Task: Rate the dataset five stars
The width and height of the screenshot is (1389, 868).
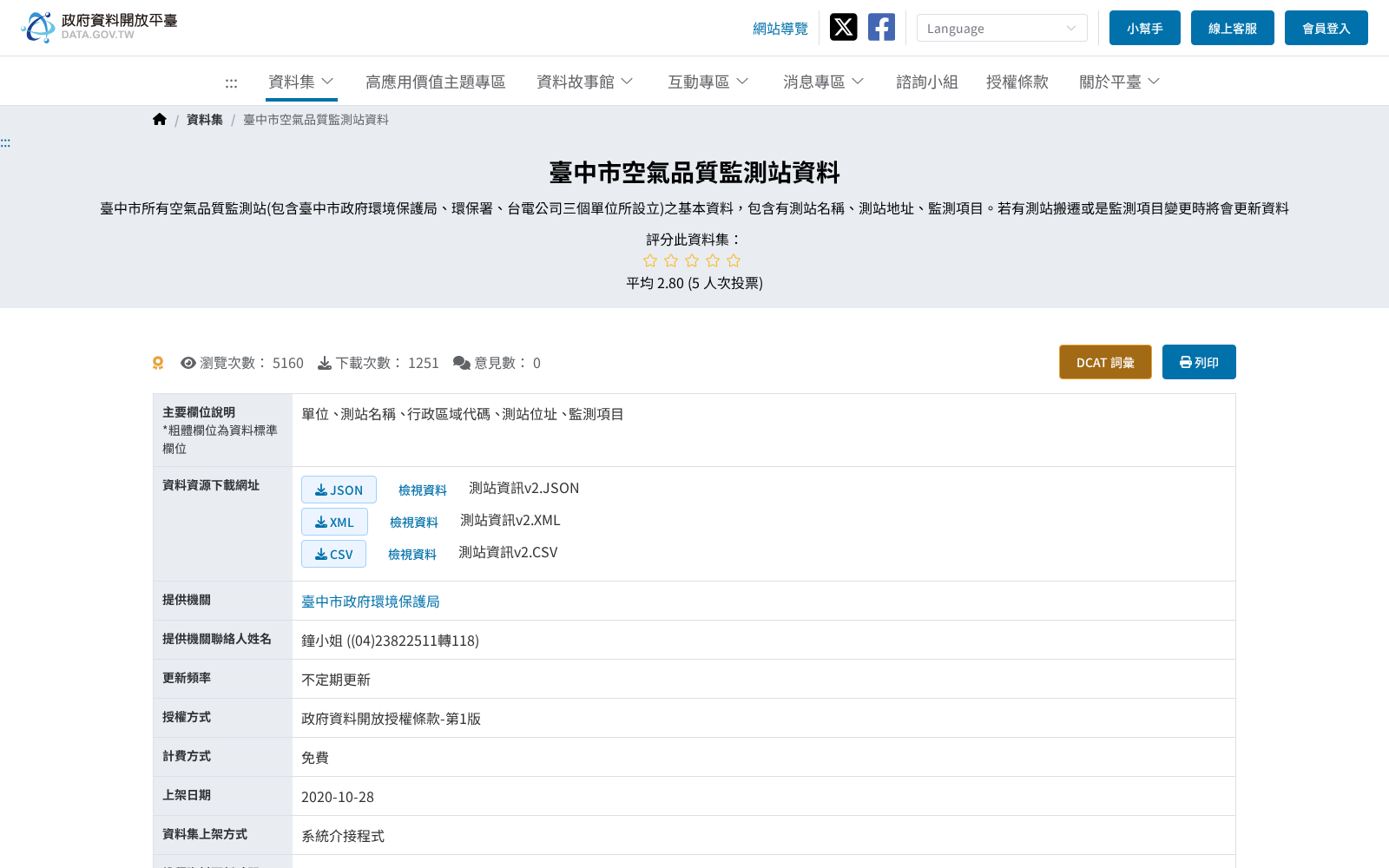Action: coord(734,260)
